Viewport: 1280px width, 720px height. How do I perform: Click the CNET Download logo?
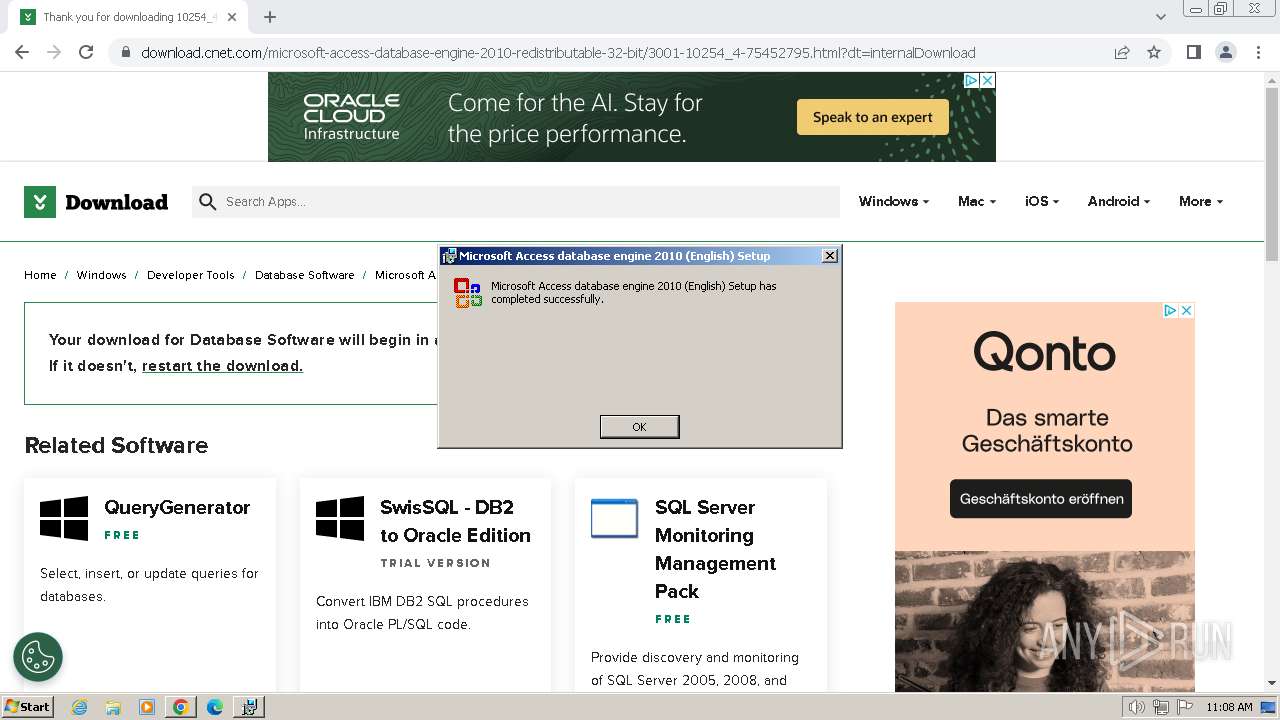[x=96, y=202]
